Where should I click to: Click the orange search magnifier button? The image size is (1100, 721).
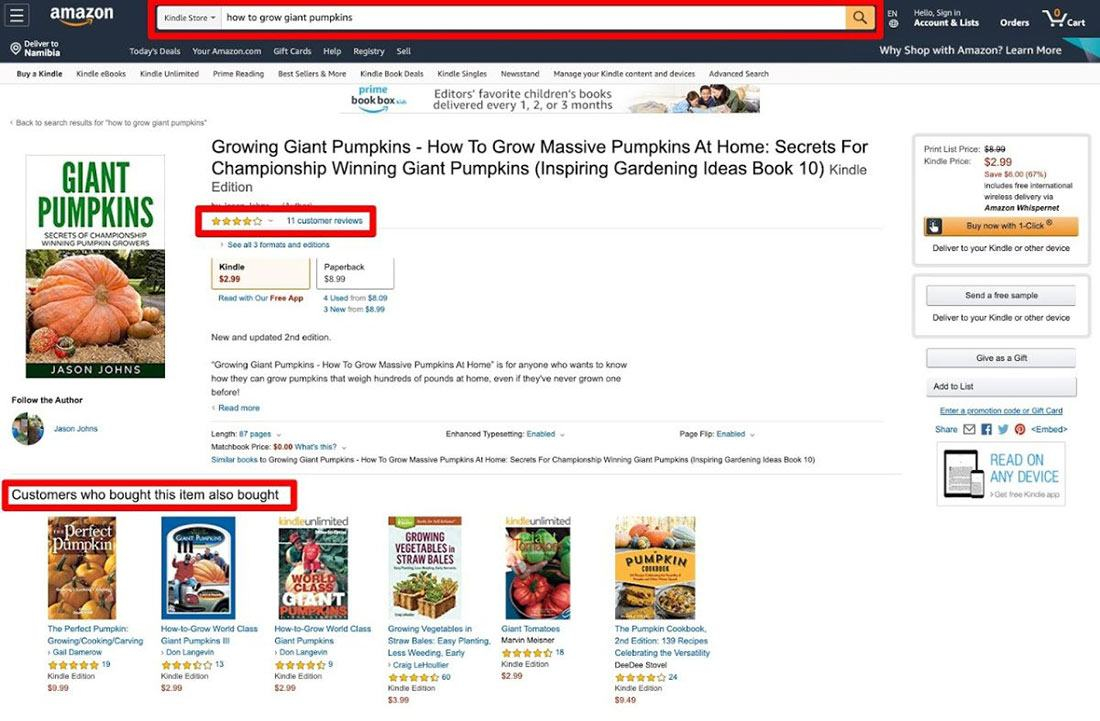pos(859,18)
